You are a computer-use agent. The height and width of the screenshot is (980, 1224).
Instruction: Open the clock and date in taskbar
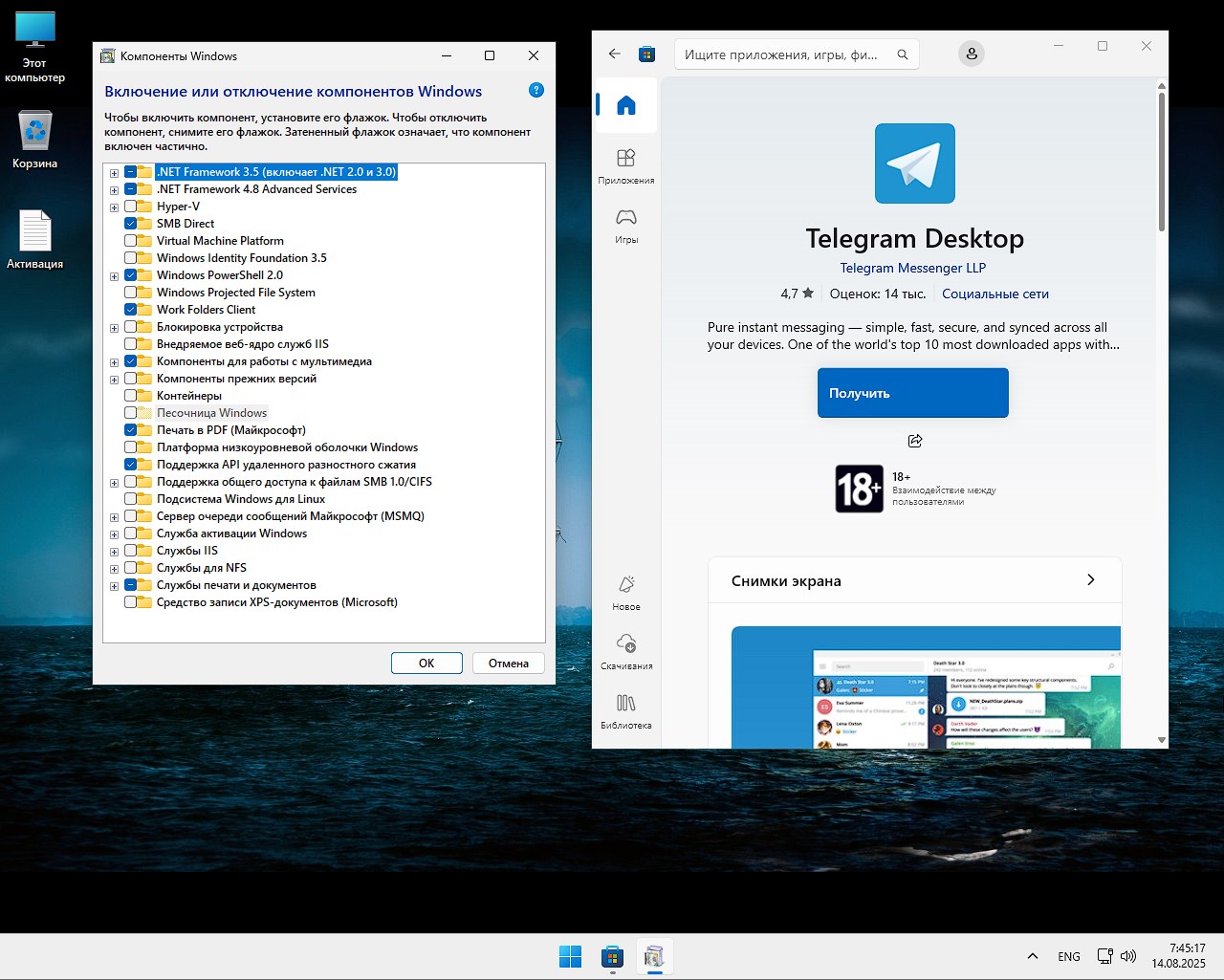[1178, 956]
